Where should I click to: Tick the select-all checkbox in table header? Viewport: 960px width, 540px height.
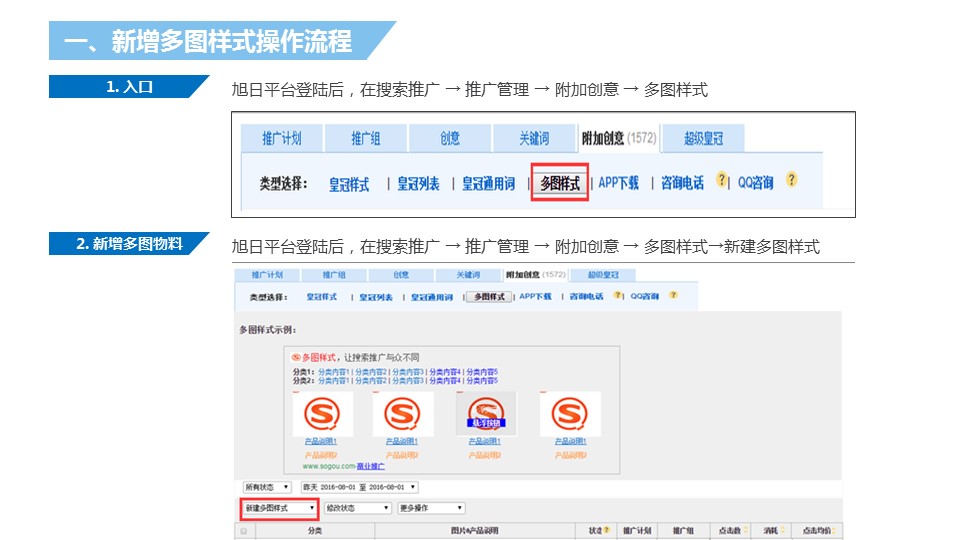click(x=244, y=531)
